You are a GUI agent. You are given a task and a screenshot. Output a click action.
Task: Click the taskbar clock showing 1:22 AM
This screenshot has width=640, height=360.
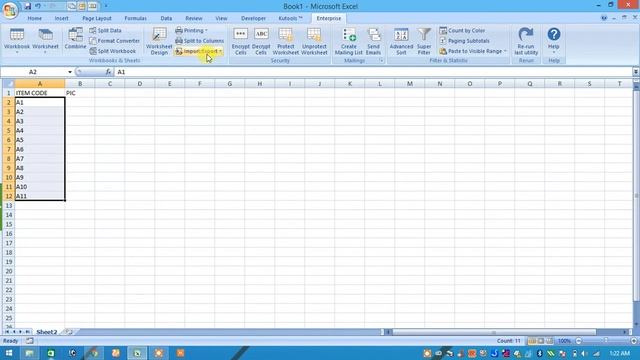coord(620,353)
